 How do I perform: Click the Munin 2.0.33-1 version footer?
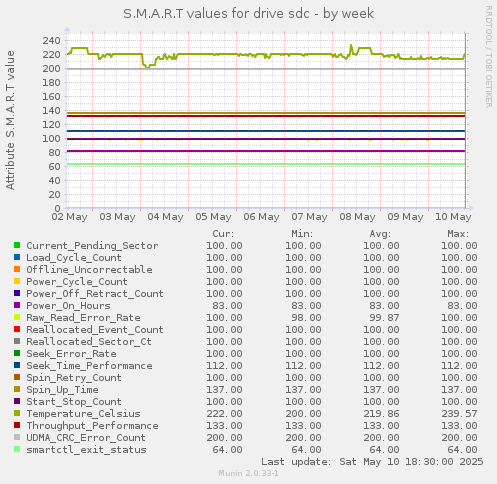(x=249, y=473)
